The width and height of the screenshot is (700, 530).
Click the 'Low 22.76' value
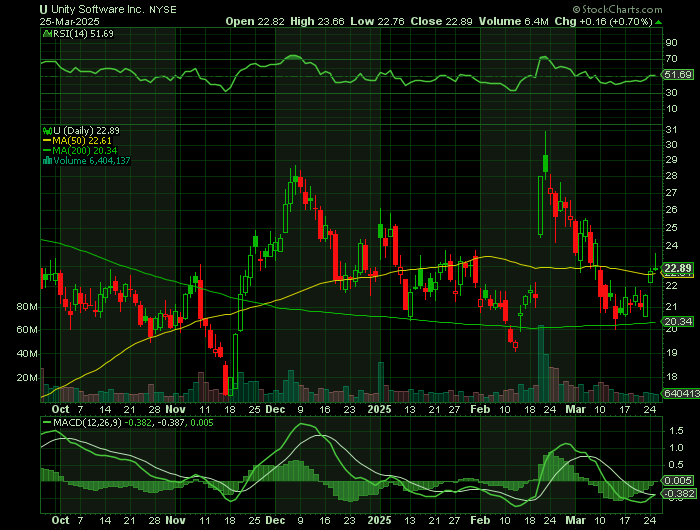point(377,21)
